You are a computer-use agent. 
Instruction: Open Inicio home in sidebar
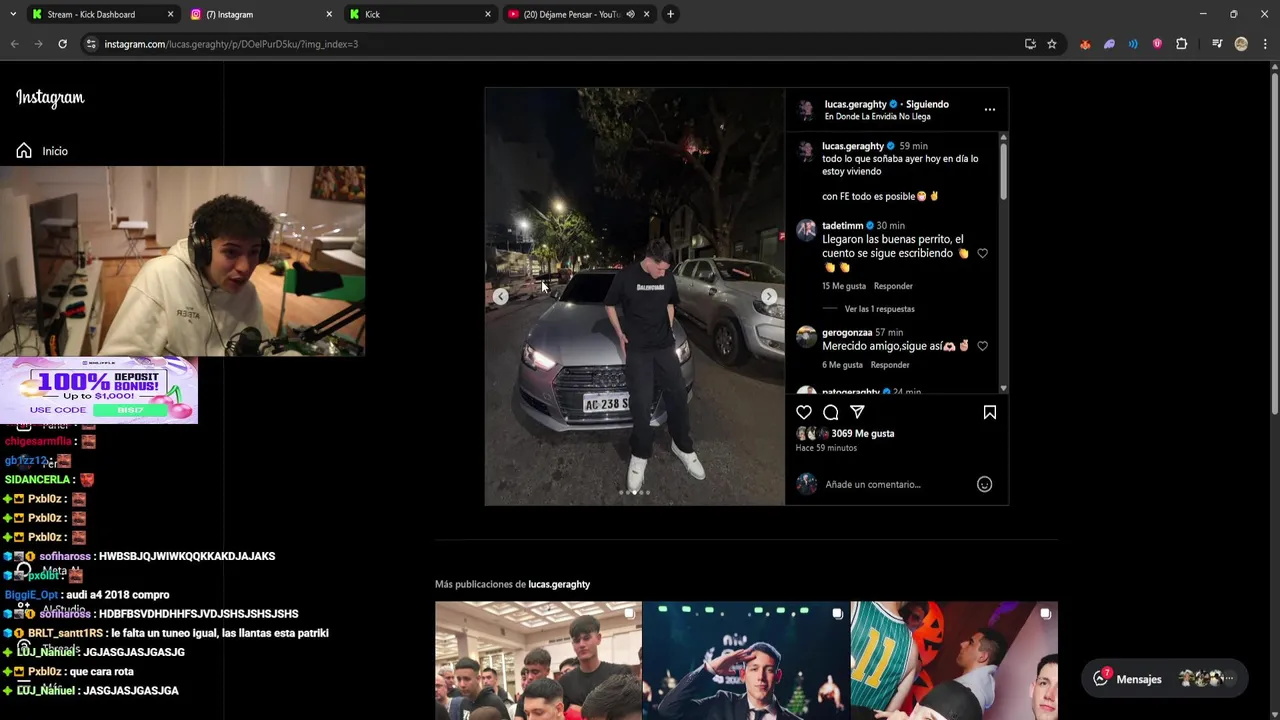click(x=42, y=151)
